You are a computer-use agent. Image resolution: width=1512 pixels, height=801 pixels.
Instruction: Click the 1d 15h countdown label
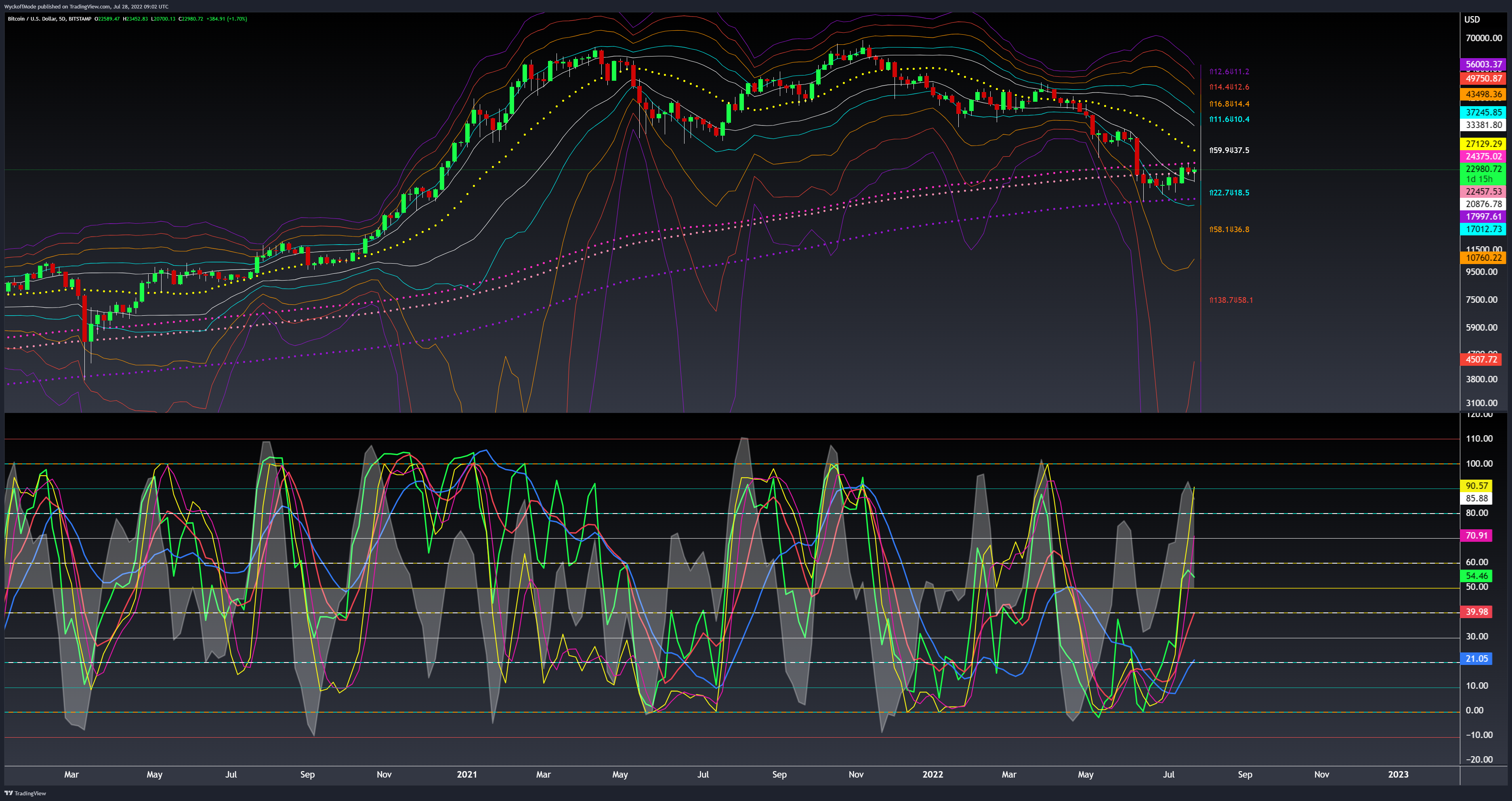pyautogui.click(x=1479, y=179)
